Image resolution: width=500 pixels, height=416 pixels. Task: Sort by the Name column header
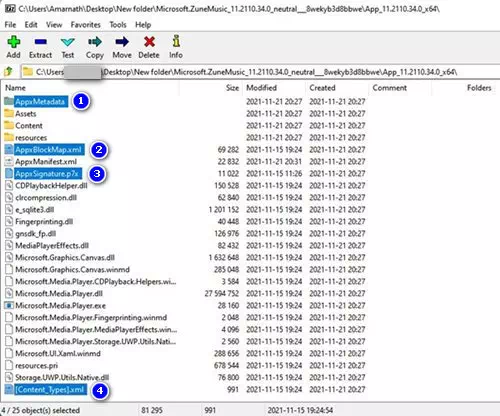[x=15, y=88]
